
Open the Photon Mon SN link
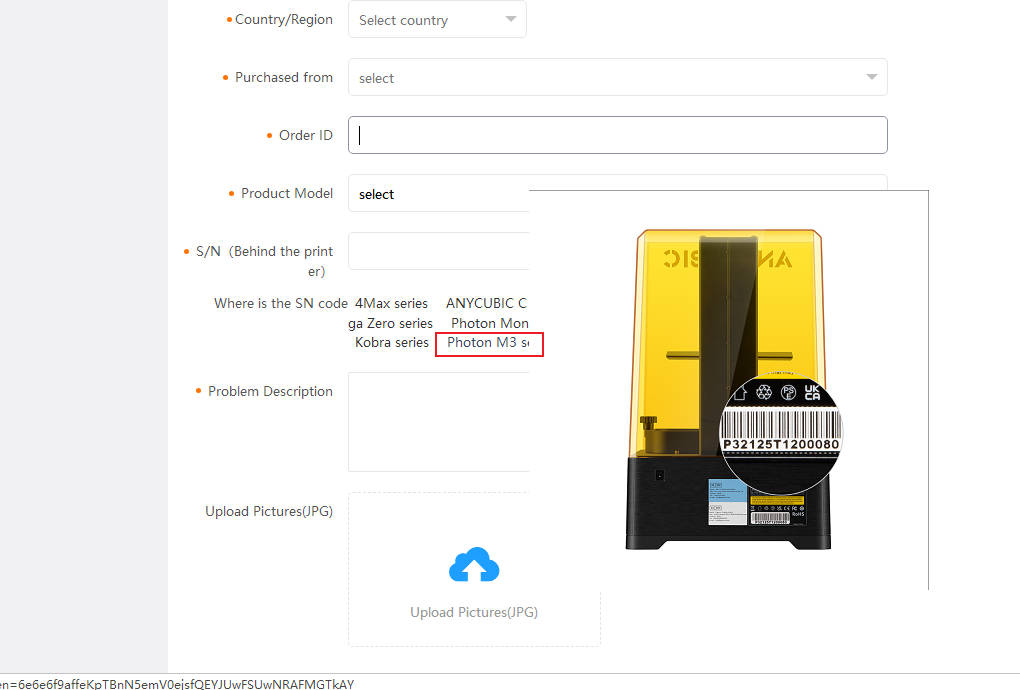point(490,323)
